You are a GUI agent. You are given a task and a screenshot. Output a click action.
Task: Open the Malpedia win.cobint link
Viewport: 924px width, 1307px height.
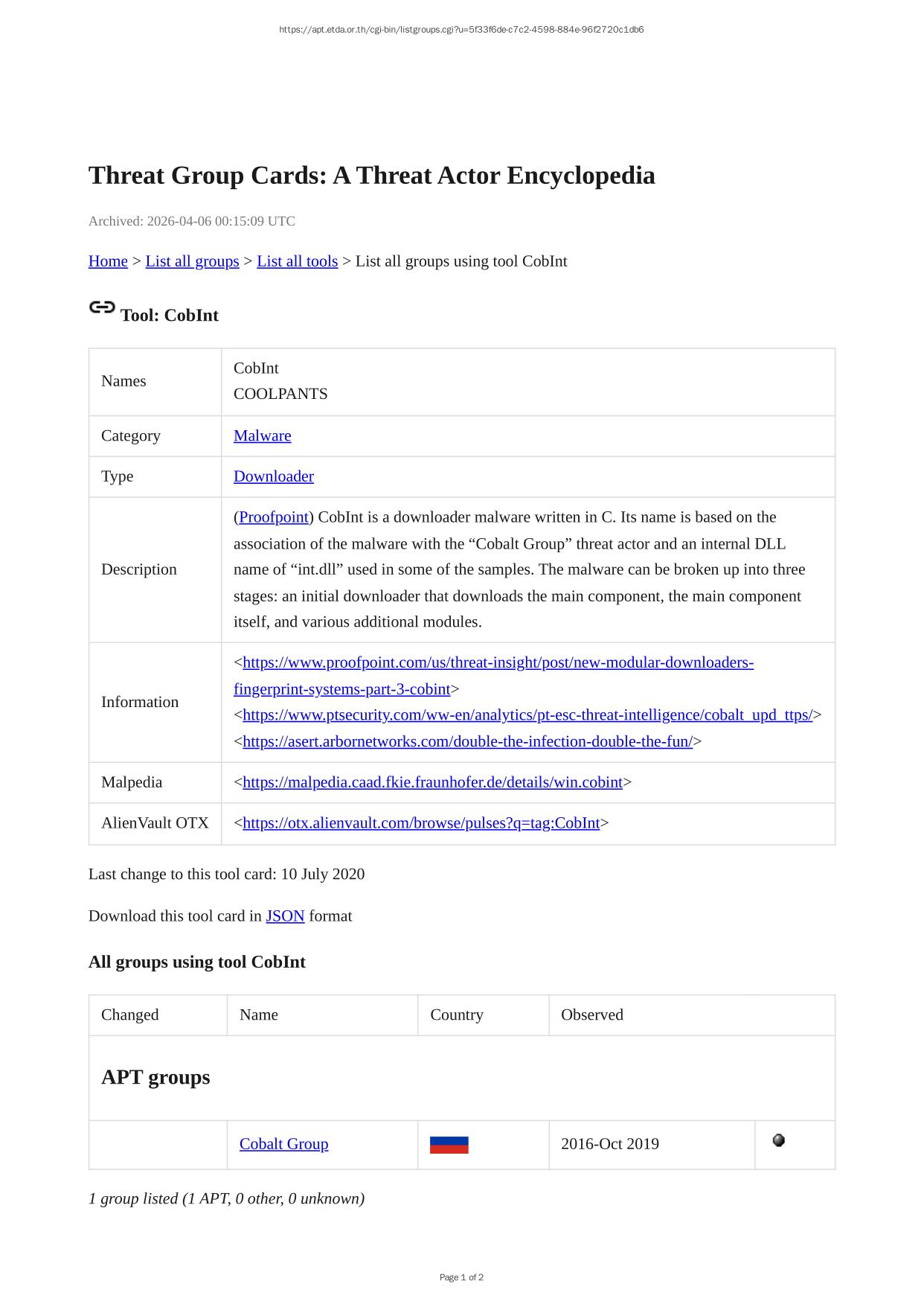click(x=432, y=782)
